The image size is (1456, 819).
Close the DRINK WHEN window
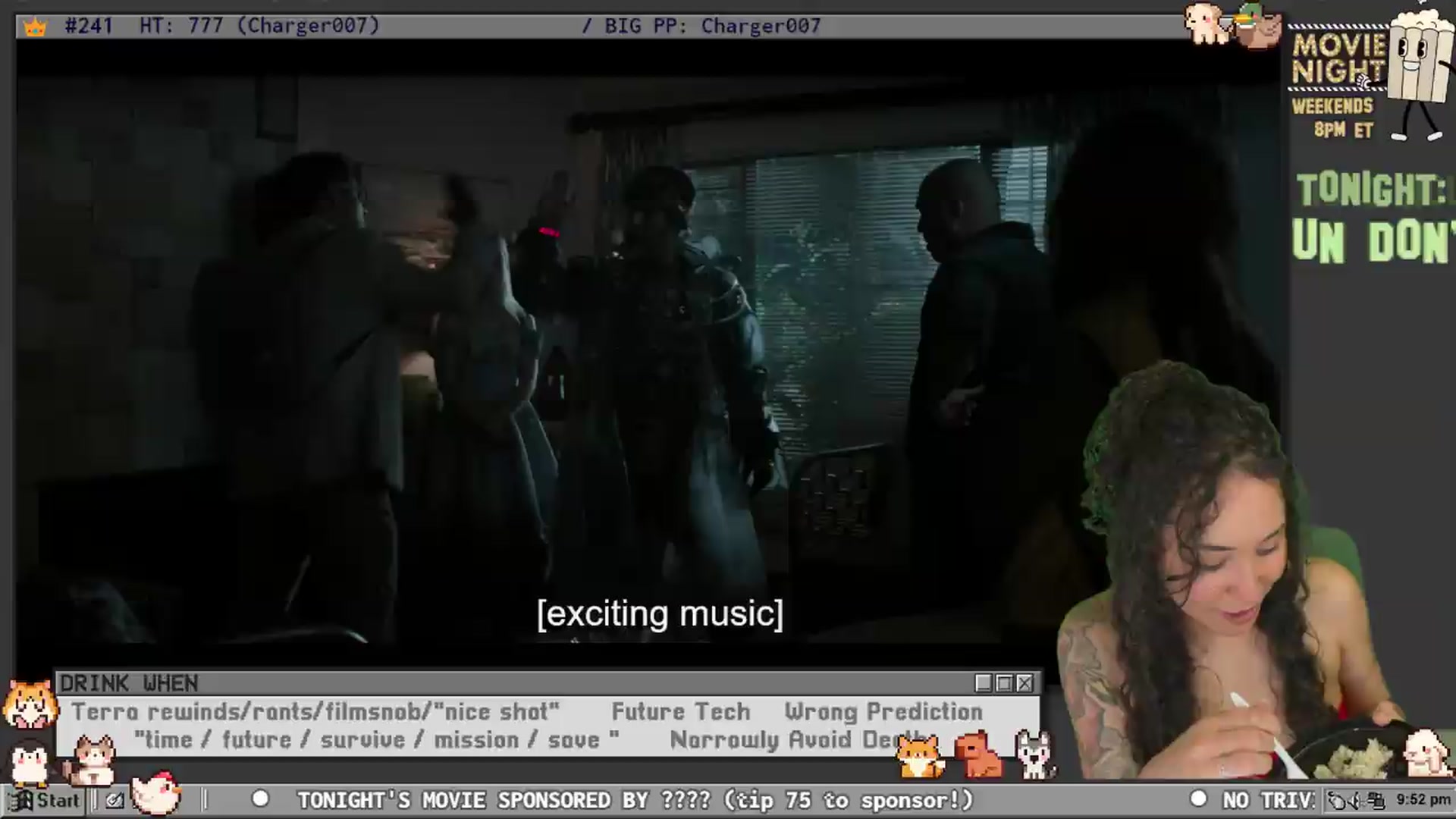[x=1025, y=683]
